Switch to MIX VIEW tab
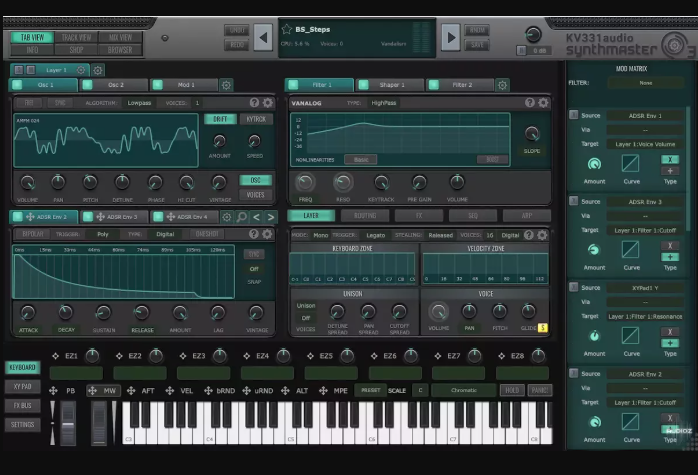Viewport: 698px width, 475px height. [120, 37]
